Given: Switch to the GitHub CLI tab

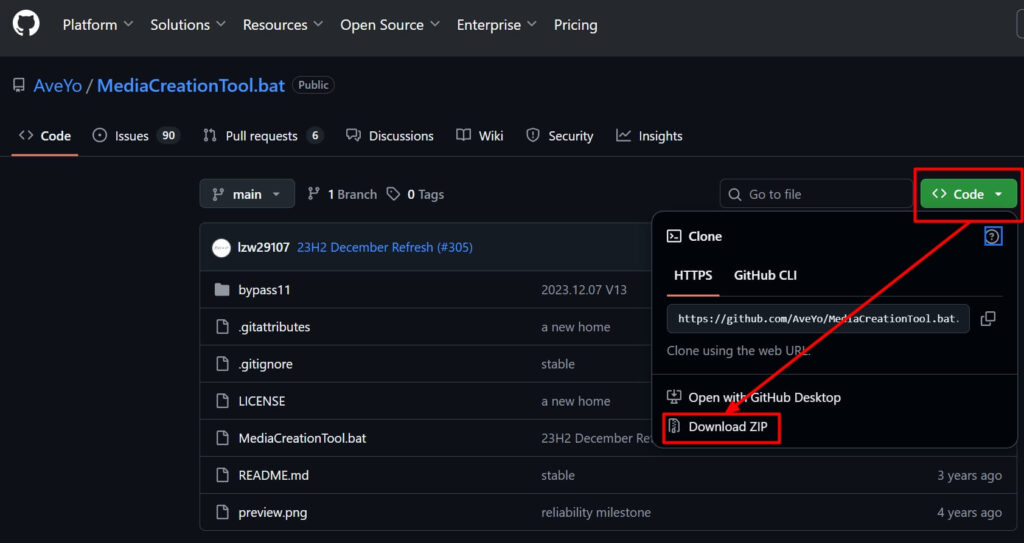Looking at the screenshot, I should tap(765, 275).
